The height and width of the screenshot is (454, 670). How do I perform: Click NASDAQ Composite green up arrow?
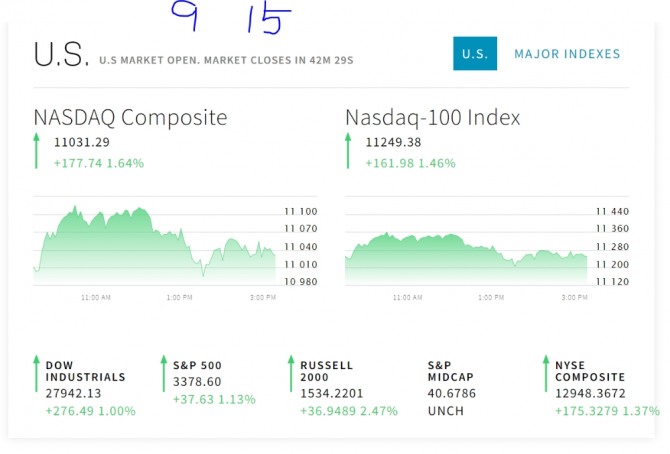[x=37, y=151]
